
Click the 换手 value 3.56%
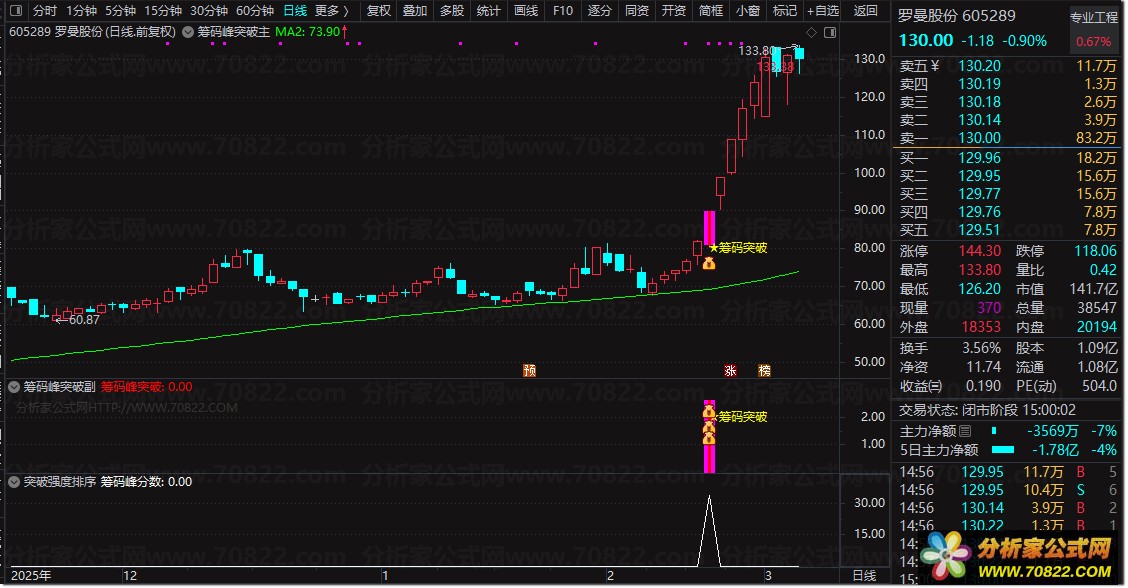click(981, 348)
